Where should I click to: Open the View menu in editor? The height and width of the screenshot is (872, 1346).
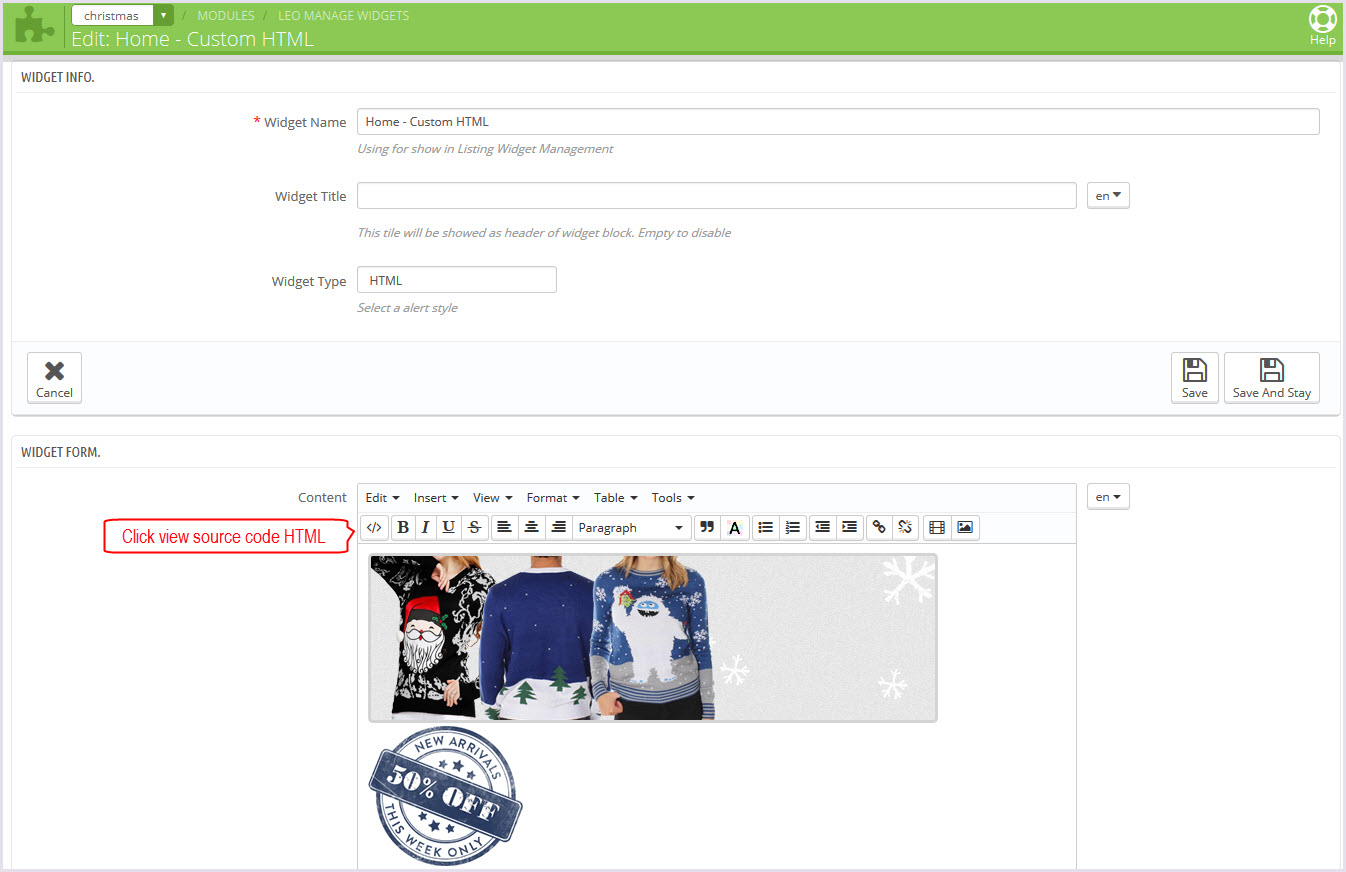492,497
